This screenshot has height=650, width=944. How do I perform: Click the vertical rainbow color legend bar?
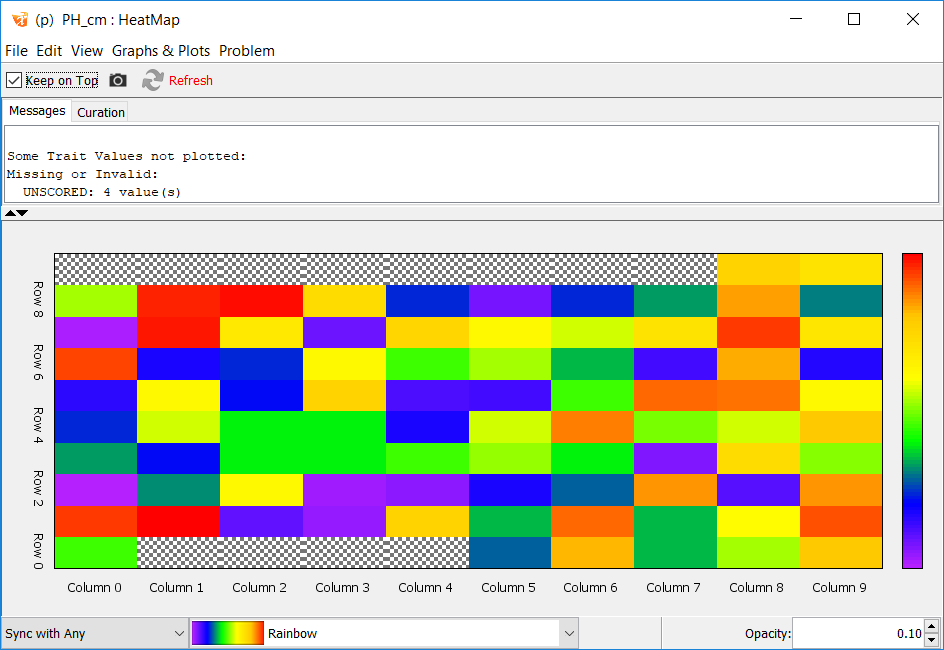tap(912, 410)
